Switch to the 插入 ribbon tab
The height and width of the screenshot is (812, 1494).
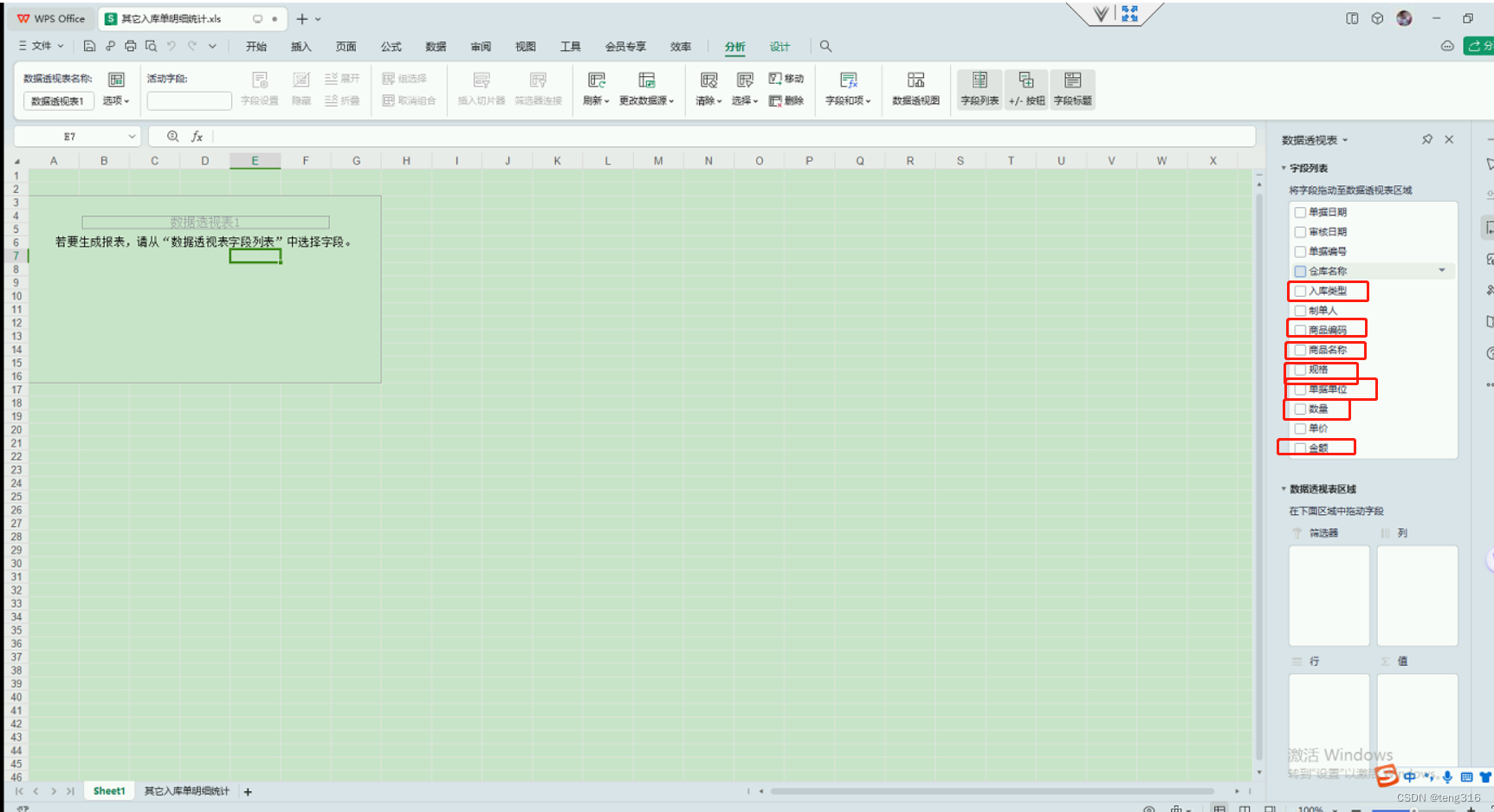tap(301, 47)
